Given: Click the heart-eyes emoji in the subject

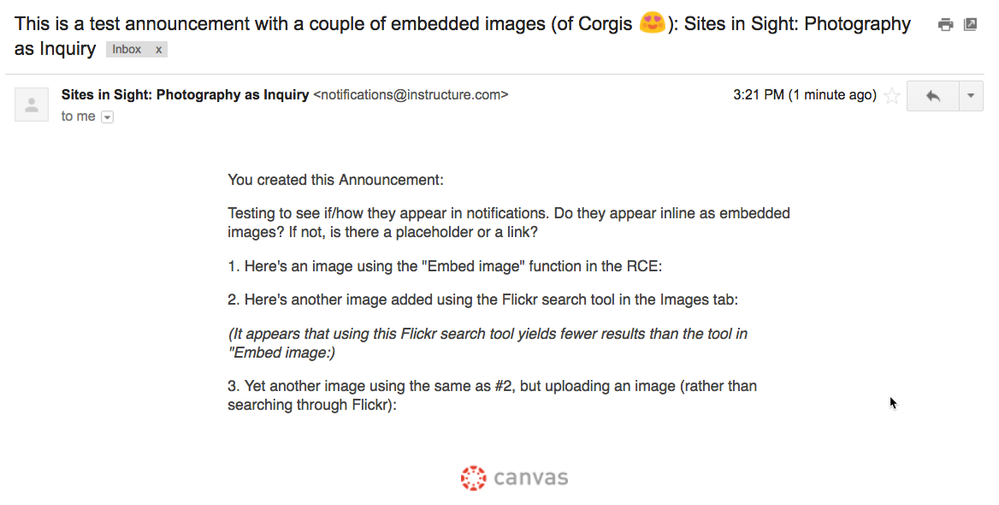Looking at the screenshot, I should coord(652,23).
